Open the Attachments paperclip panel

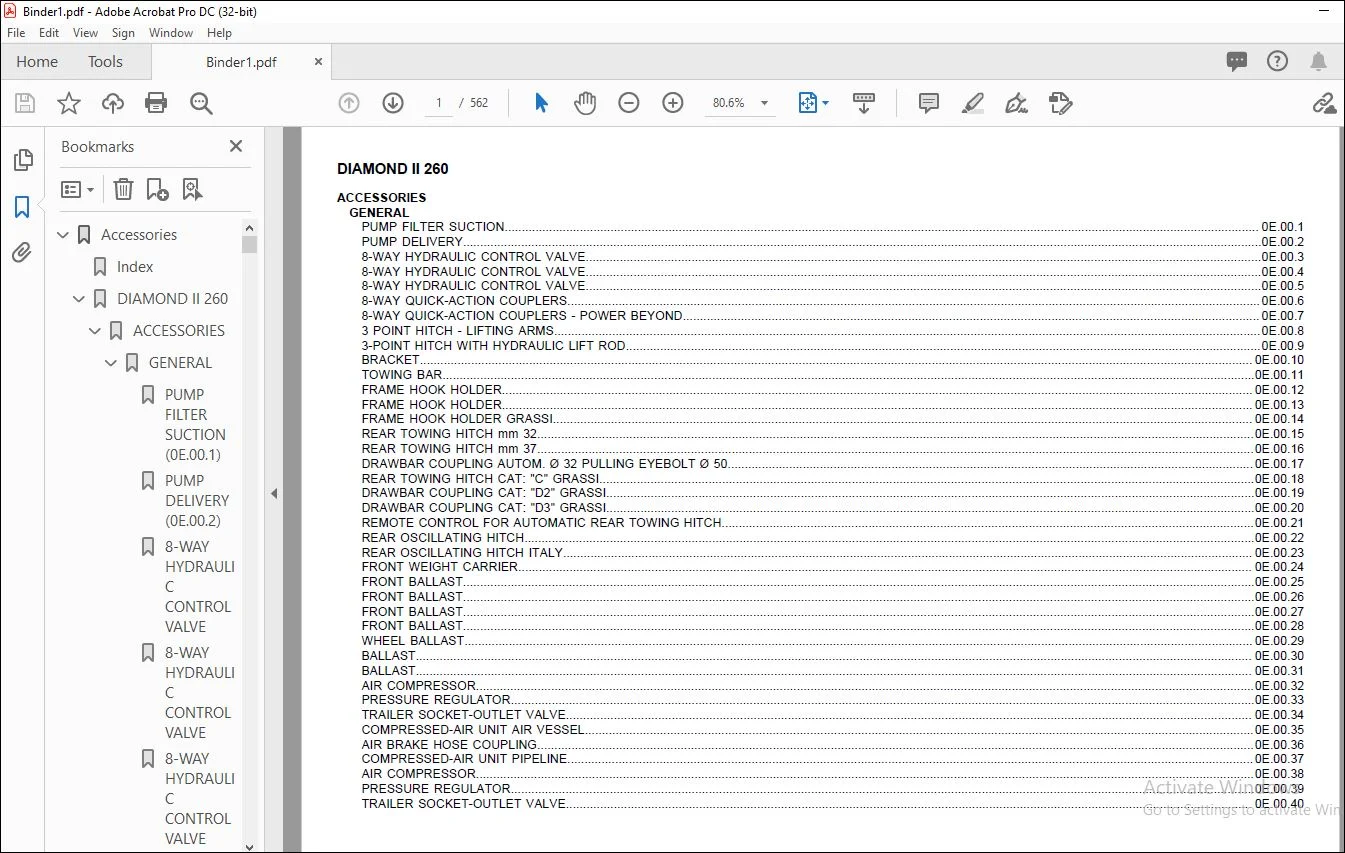tap(22, 253)
